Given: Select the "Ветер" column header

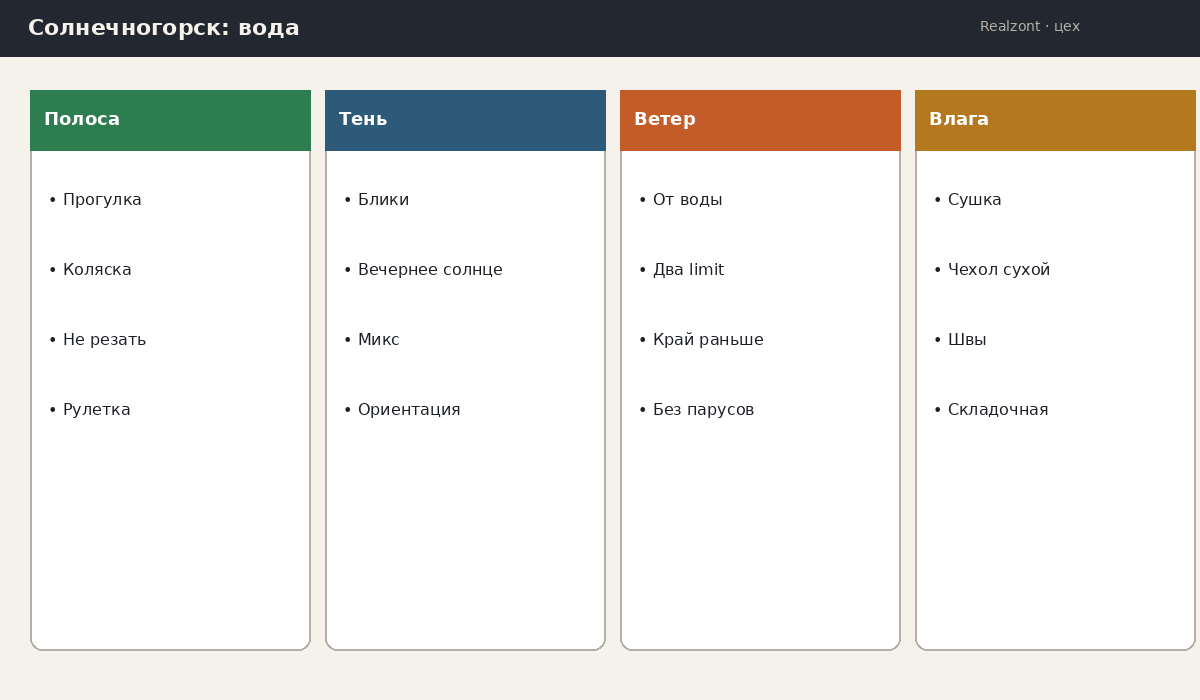Looking at the screenshot, I should tap(760, 120).
